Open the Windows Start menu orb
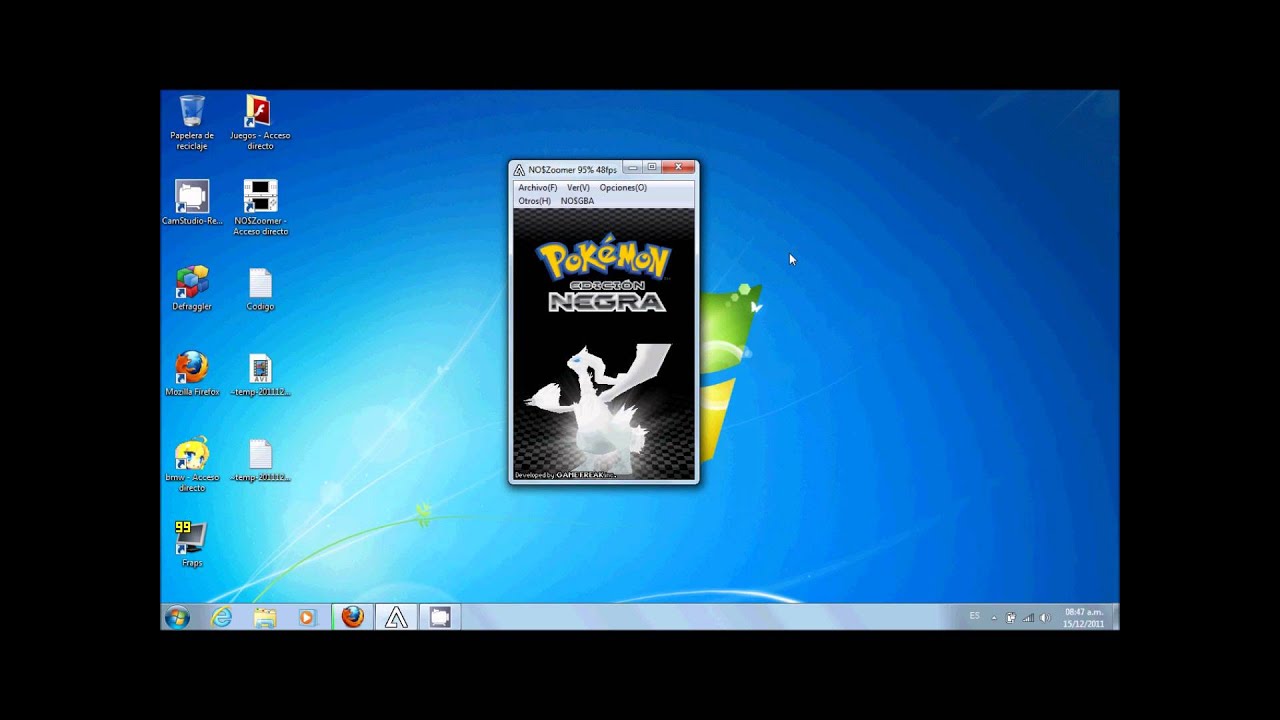The height and width of the screenshot is (720, 1280). pos(177,617)
